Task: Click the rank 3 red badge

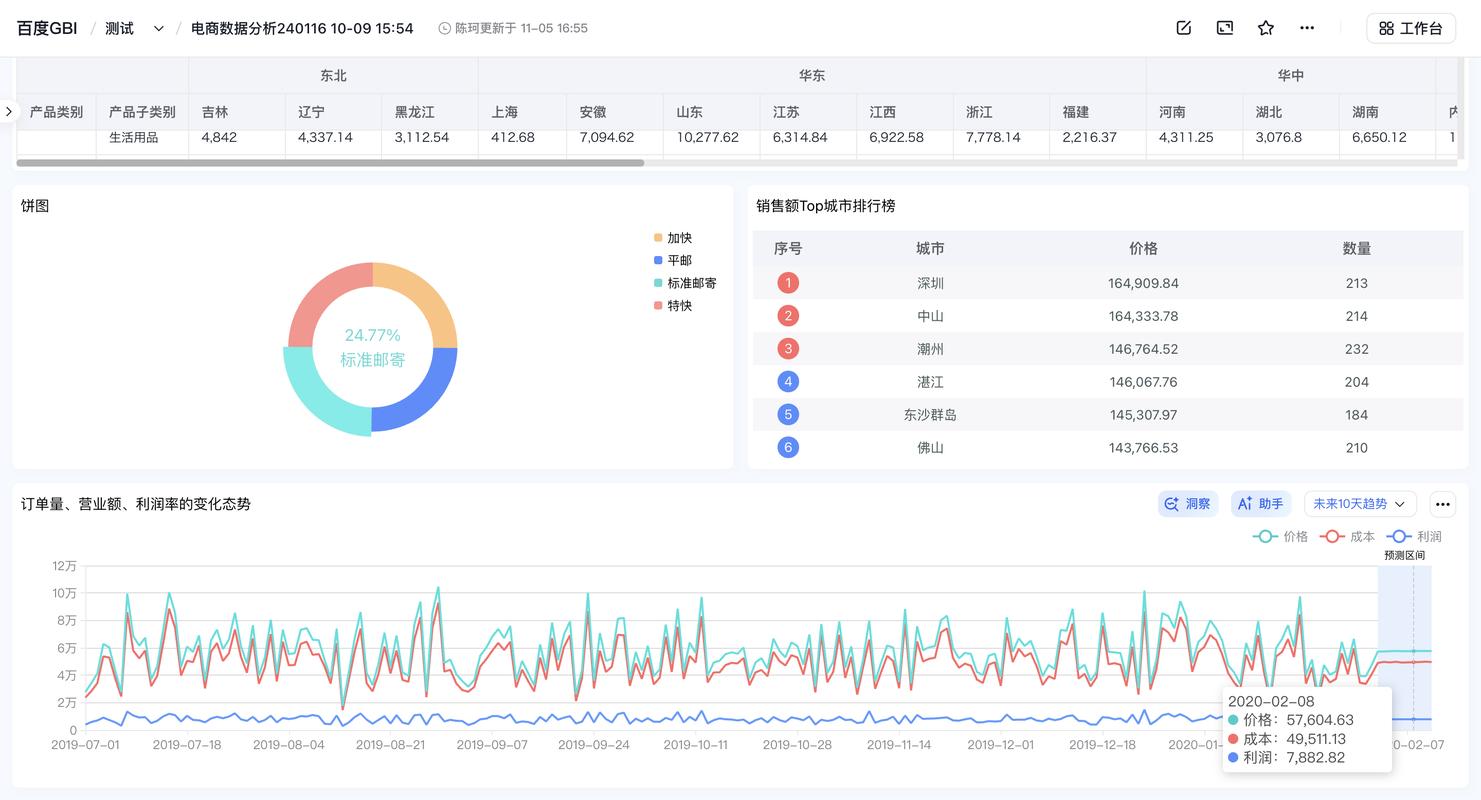Action: [x=788, y=349]
